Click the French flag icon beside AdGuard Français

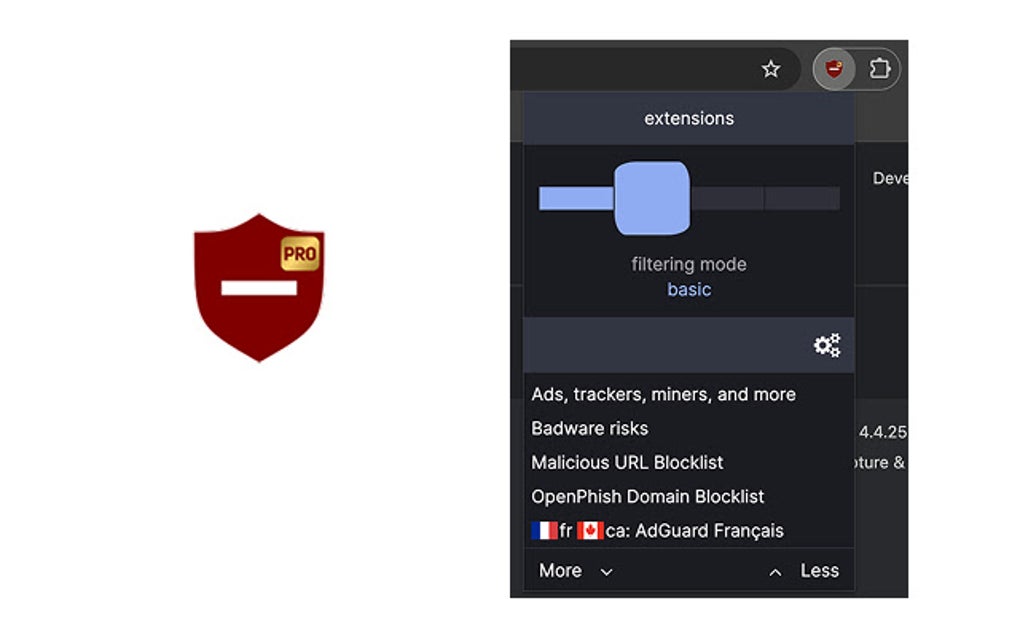coord(543,530)
